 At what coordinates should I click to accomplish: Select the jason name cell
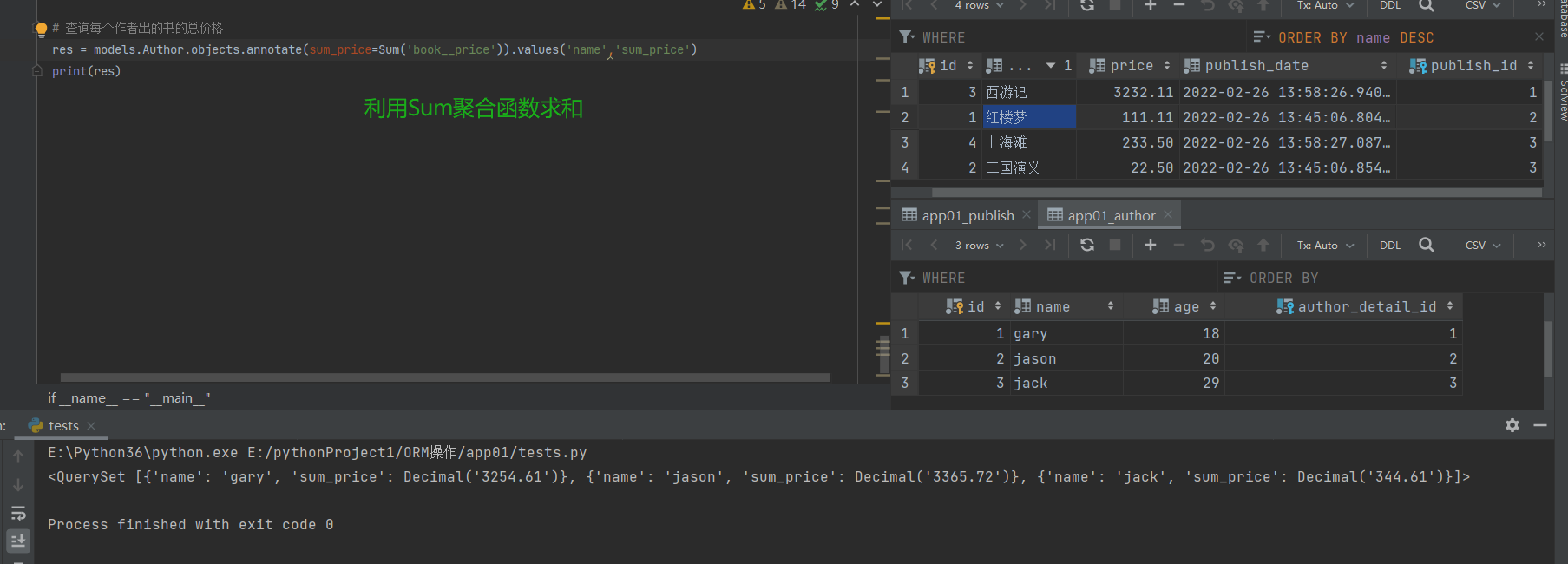(1065, 358)
